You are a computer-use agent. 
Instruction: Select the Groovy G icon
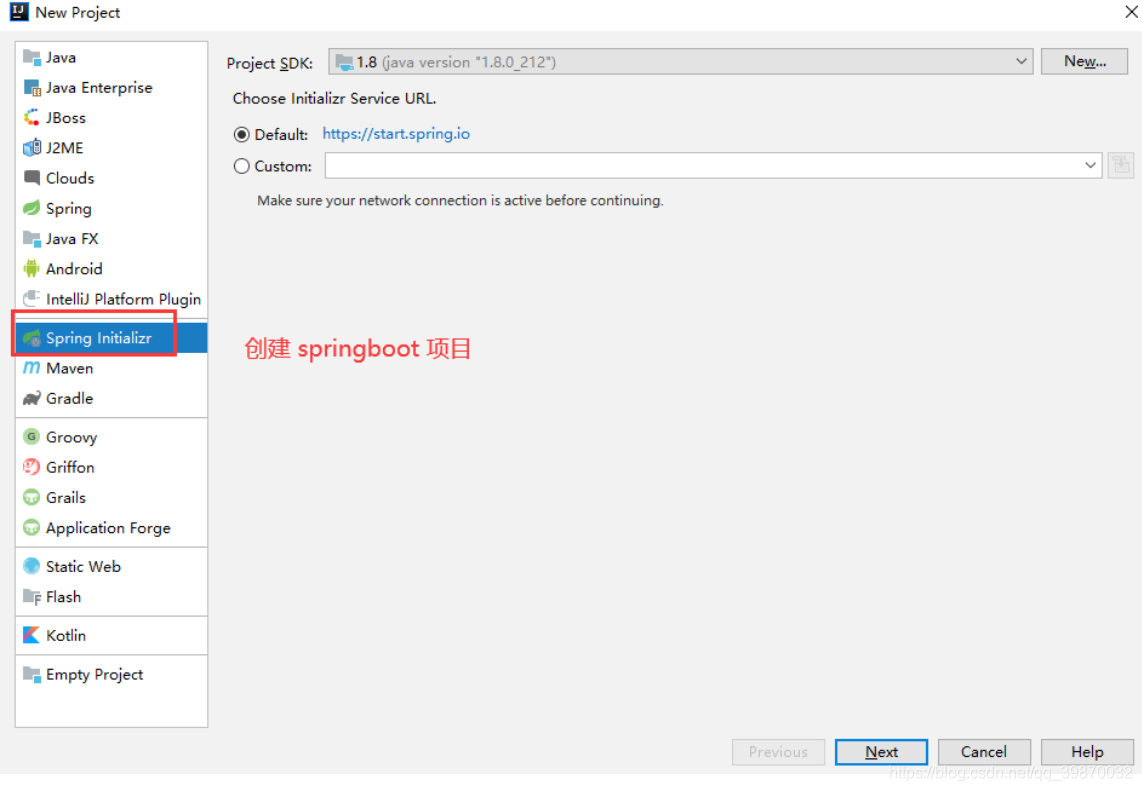(x=31, y=437)
